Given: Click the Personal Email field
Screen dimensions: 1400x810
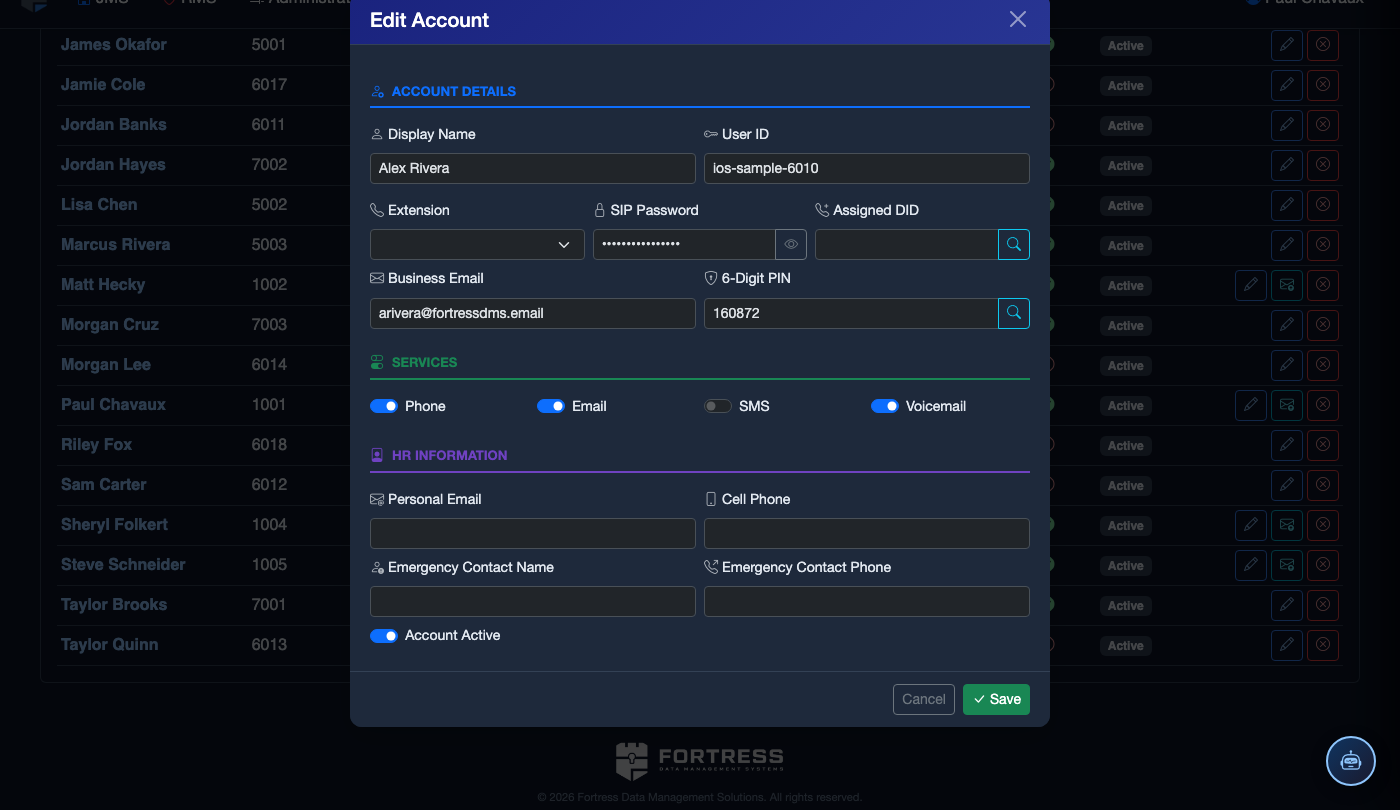Looking at the screenshot, I should pos(533,533).
